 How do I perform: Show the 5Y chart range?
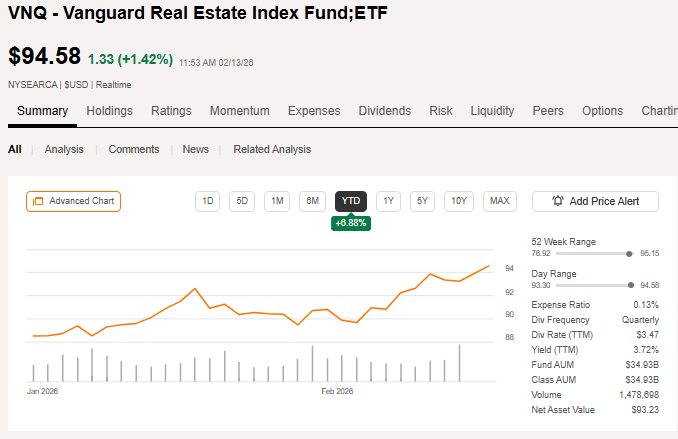pyautogui.click(x=423, y=201)
